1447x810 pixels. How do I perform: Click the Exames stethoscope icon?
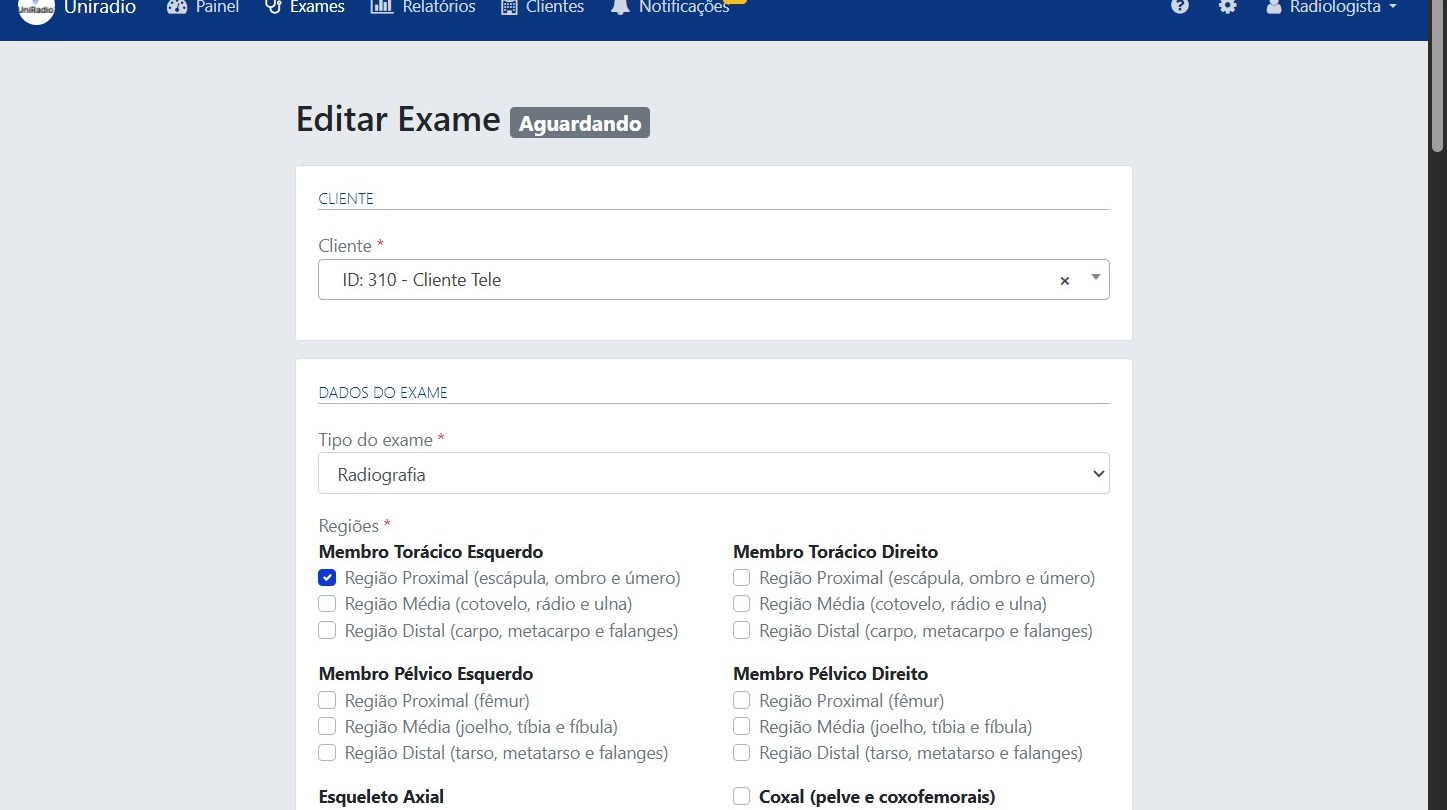[273, 7]
